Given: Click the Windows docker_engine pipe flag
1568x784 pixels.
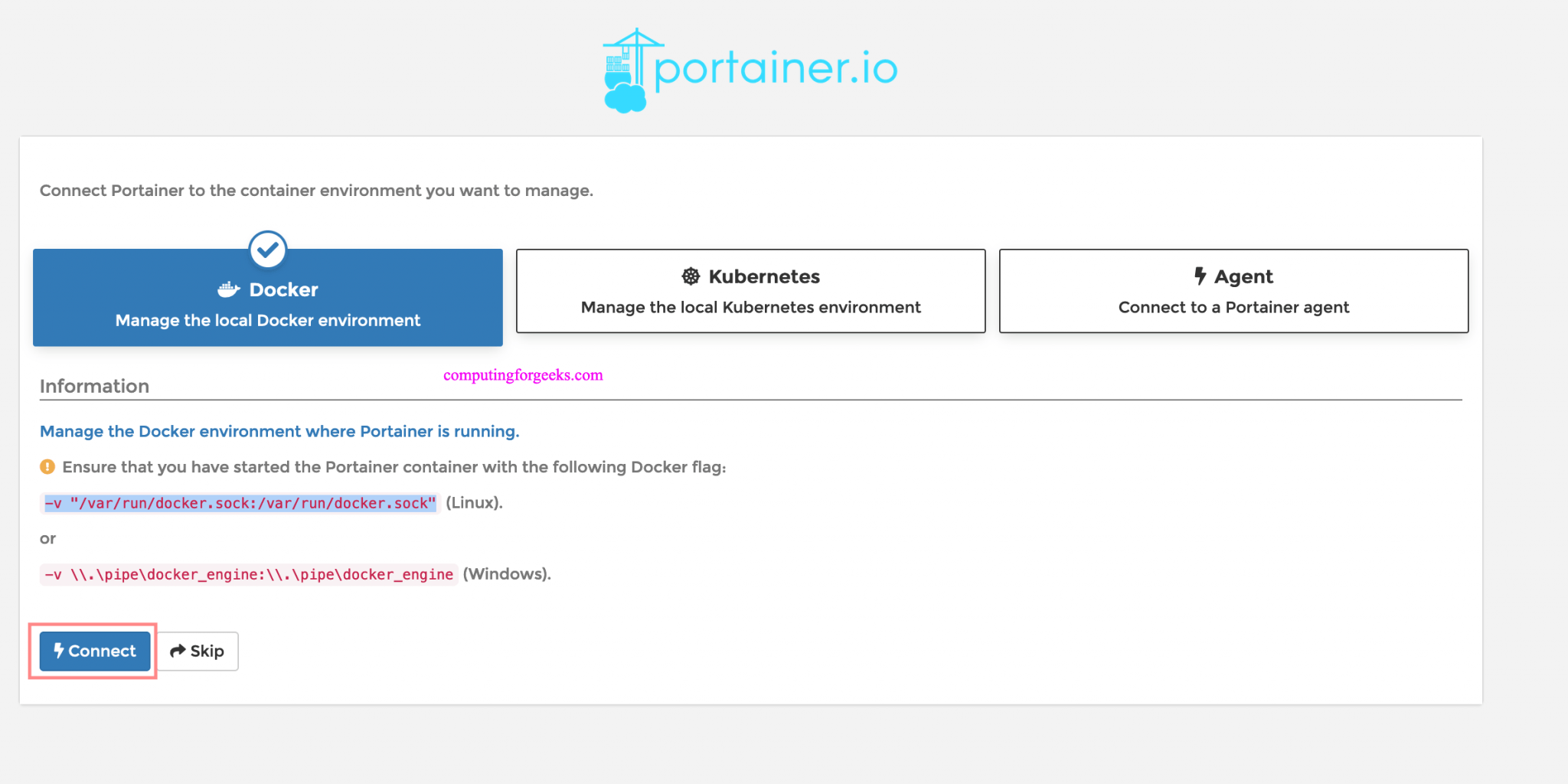Looking at the screenshot, I should pyautogui.click(x=249, y=574).
